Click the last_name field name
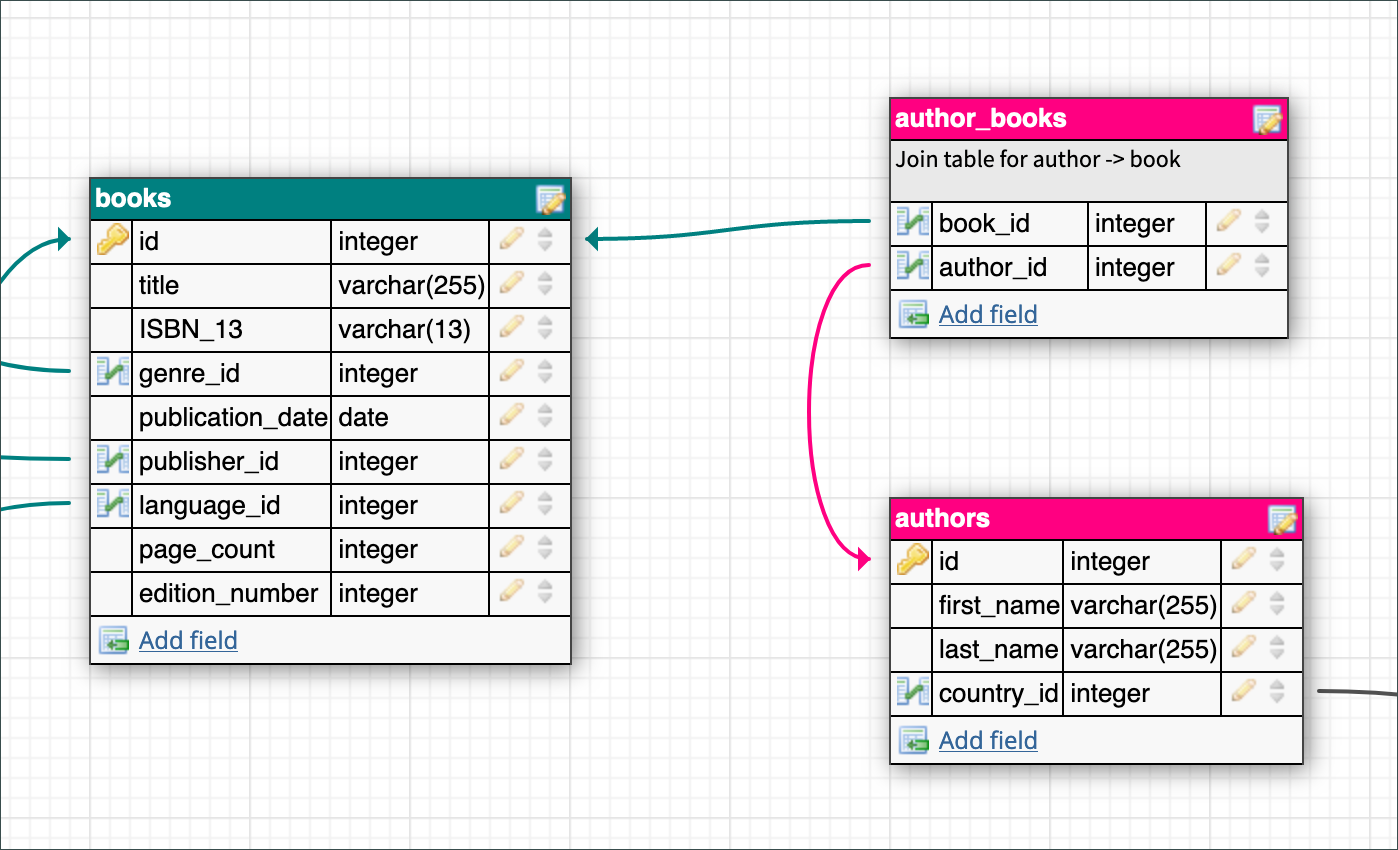 pyautogui.click(x=998, y=649)
